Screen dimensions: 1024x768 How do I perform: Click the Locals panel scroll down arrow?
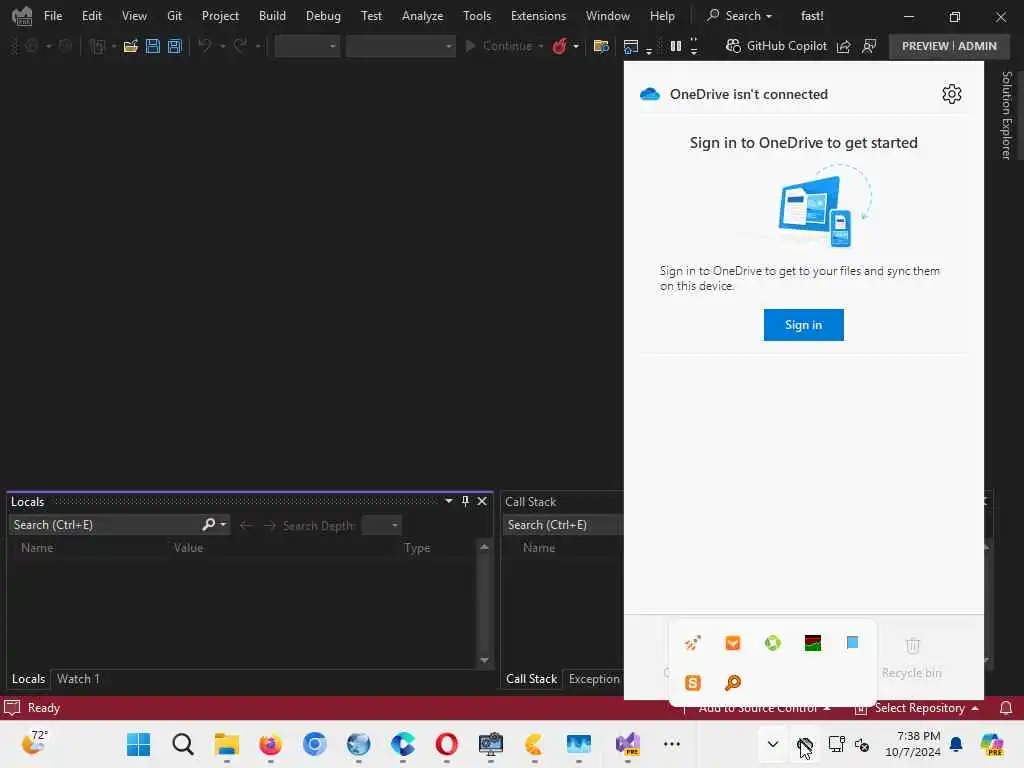click(x=484, y=660)
